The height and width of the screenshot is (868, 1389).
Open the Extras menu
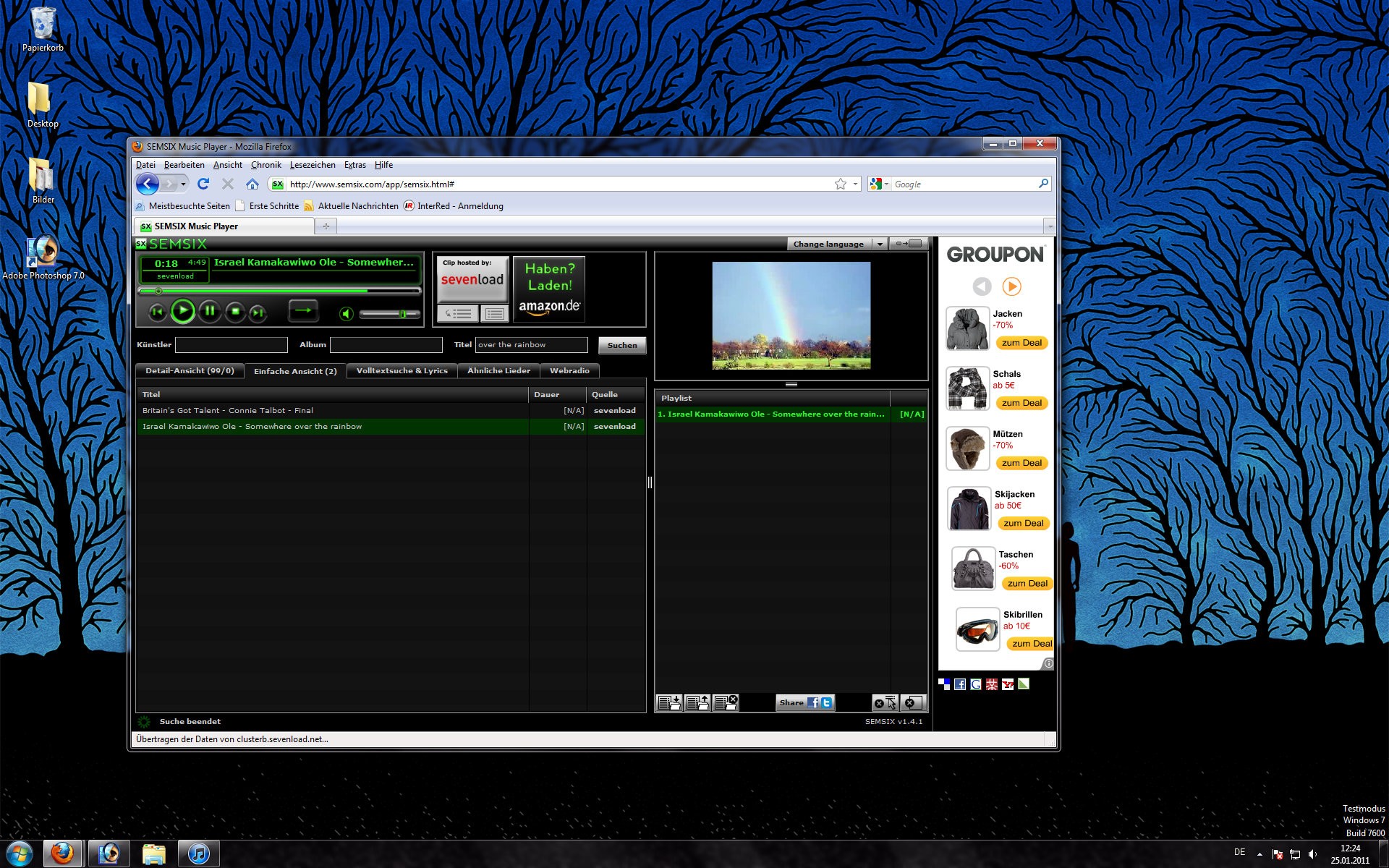pos(354,165)
